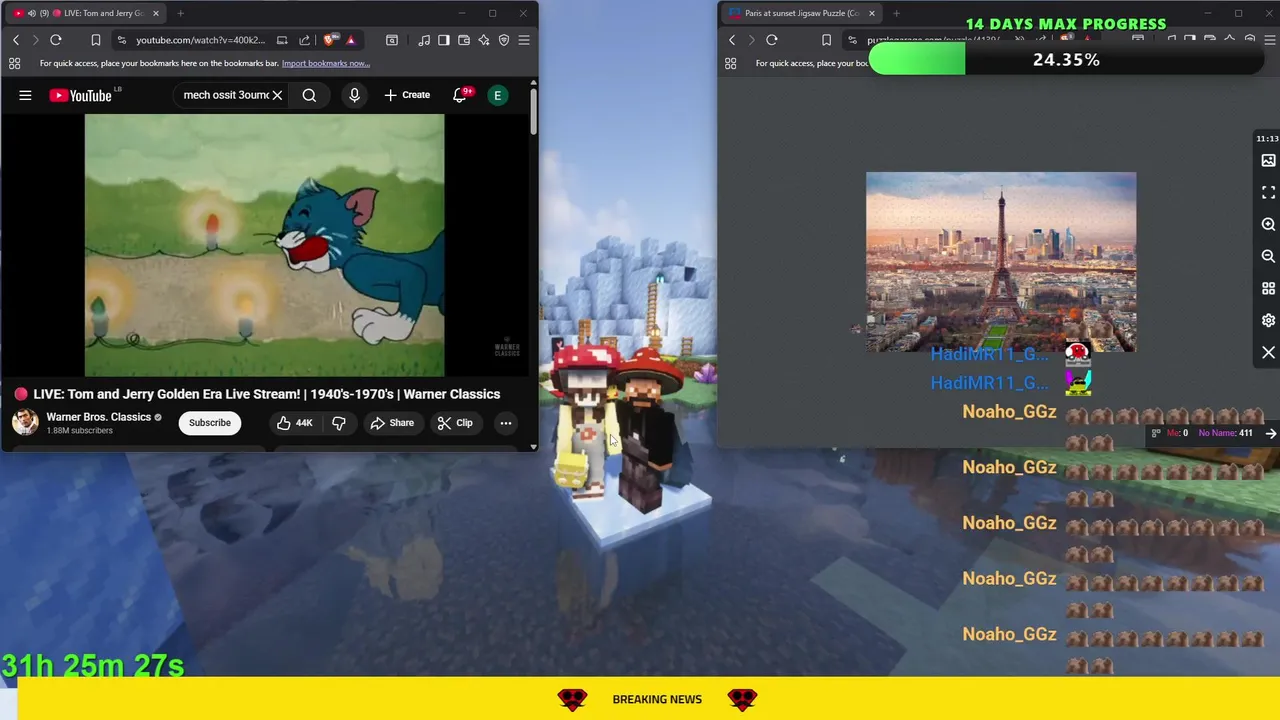Viewport: 1280px width, 720px height.
Task: Open site settings icon in YouTube address bar
Action: coord(121,40)
